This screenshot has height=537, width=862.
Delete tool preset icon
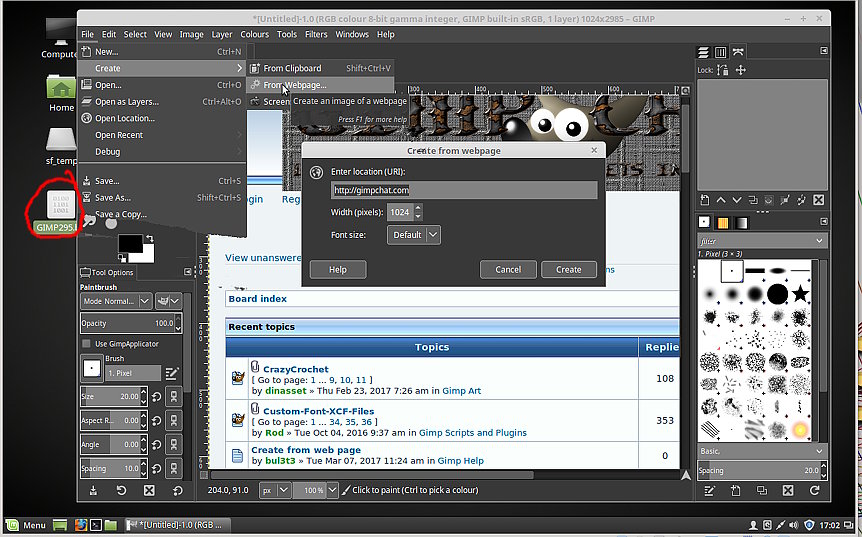pyautogui.click(x=149, y=490)
